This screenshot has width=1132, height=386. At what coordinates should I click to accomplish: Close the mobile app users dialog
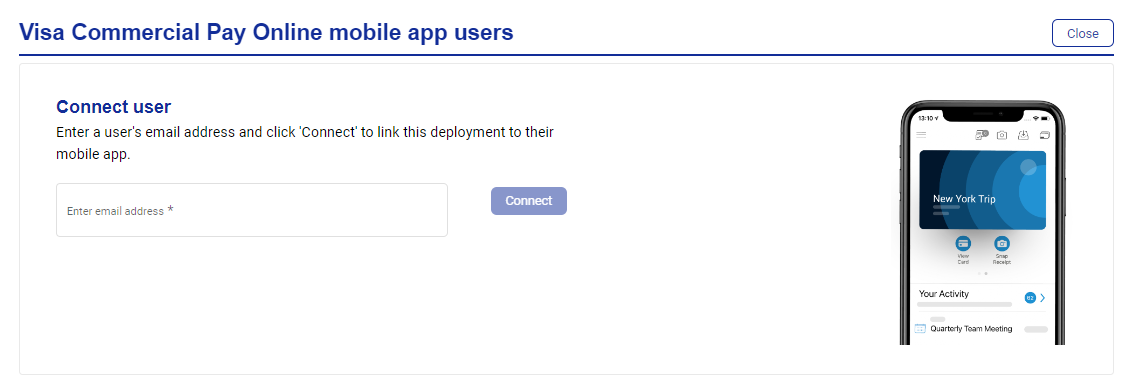click(x=1082, y=33)
